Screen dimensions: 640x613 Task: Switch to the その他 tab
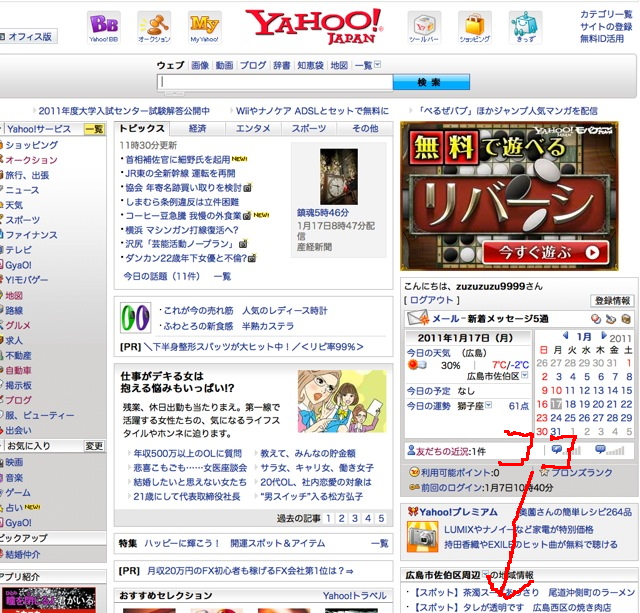pos(365,128)
